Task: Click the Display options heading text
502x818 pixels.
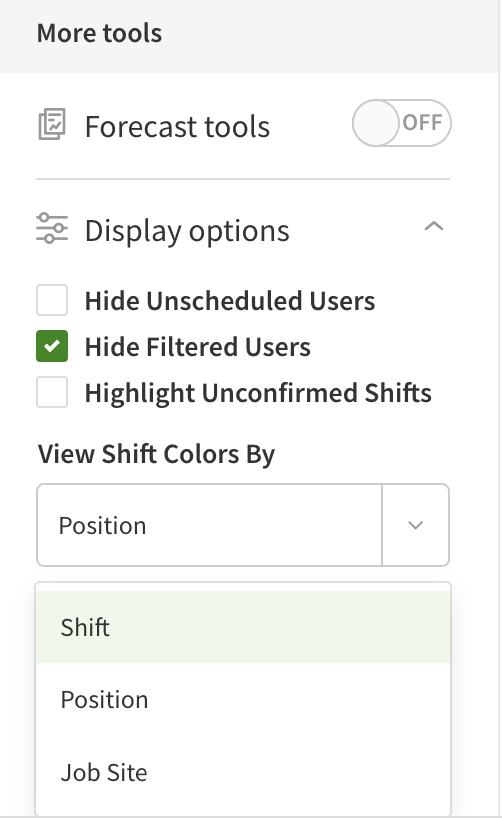Action: [x=187, y=231]
